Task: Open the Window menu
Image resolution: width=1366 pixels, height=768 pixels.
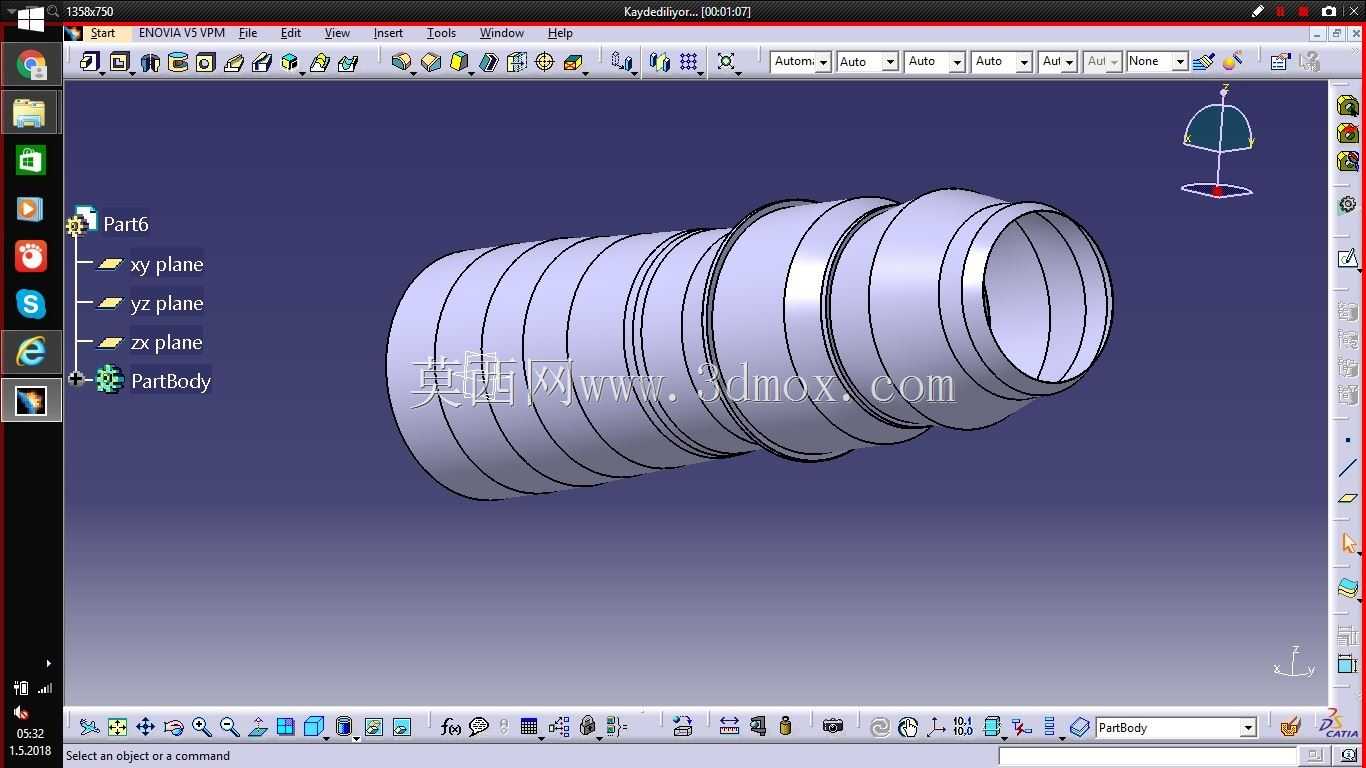Action: pos(502,33)
